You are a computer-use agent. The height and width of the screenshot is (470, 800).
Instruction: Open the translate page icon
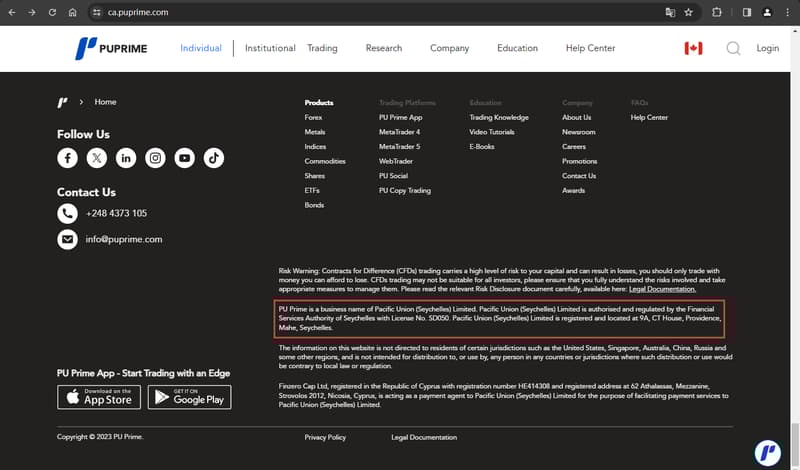(x=670, y=12)
